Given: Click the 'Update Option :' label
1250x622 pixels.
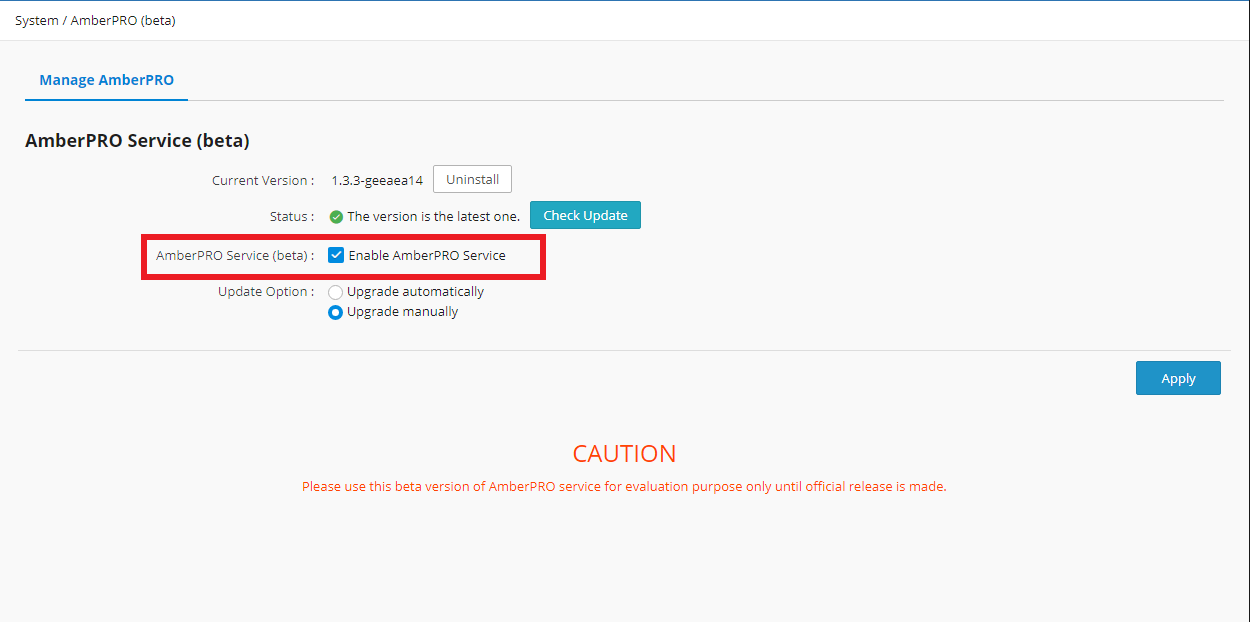Looking at the screenshot, I should (266, 292).
